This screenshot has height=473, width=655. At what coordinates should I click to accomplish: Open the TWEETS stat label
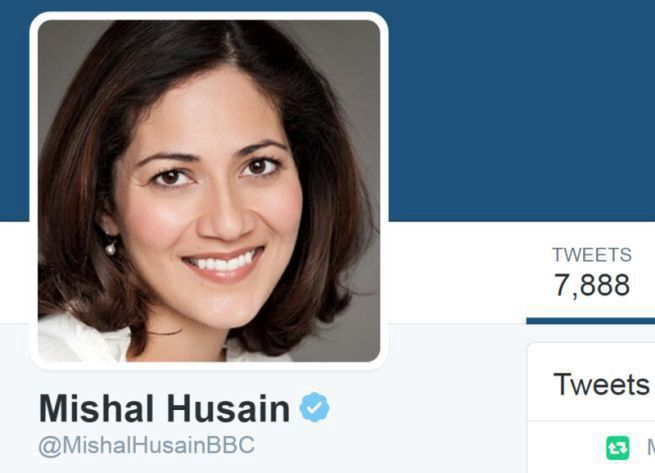[592, 255]
